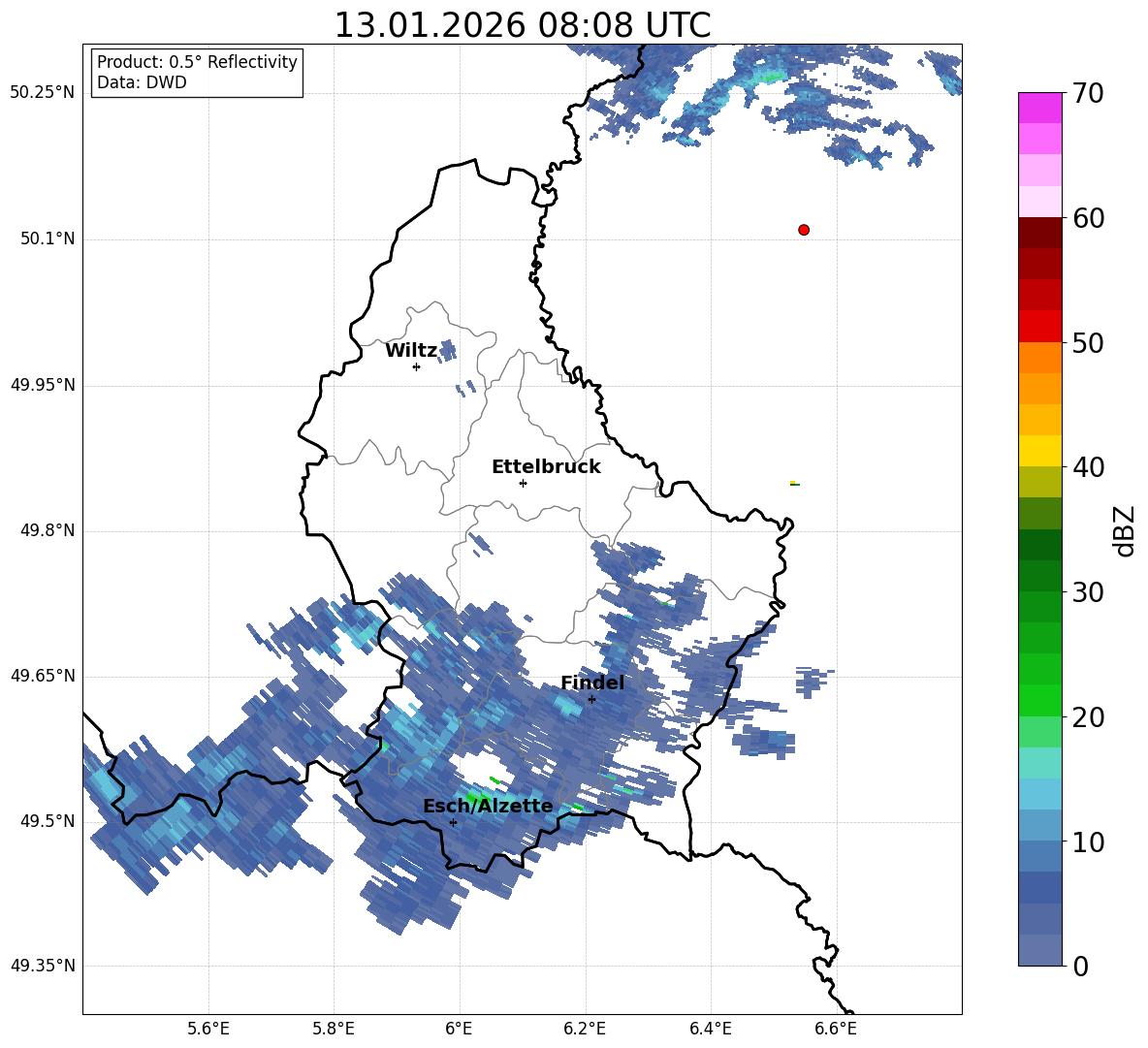The image size is (1148, 1048).
Task: Click the 50.25°N latitude label
Action: (x=43, y=93)
